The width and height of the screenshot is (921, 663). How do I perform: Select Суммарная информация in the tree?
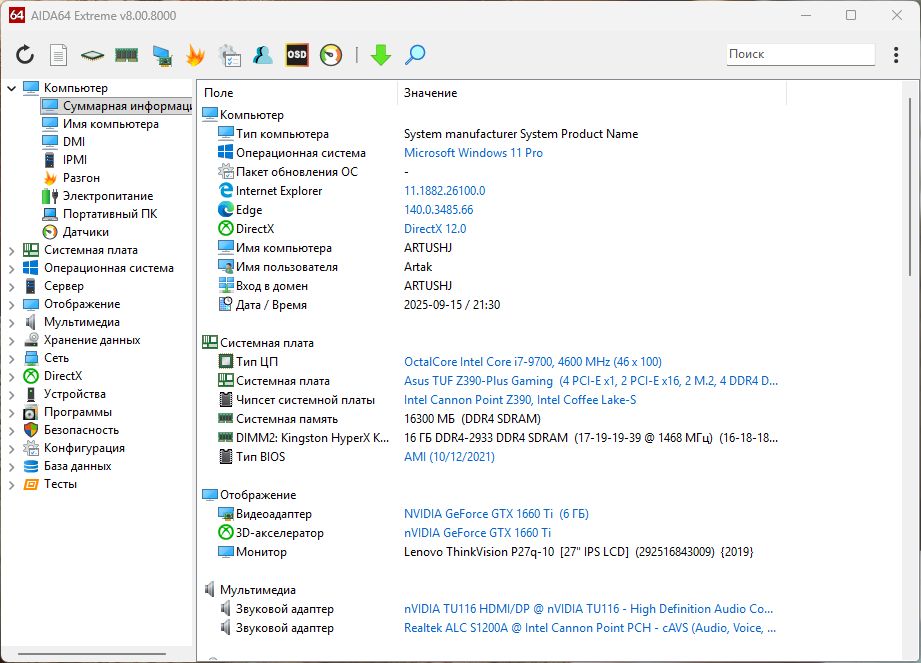(x=116, y=106)
